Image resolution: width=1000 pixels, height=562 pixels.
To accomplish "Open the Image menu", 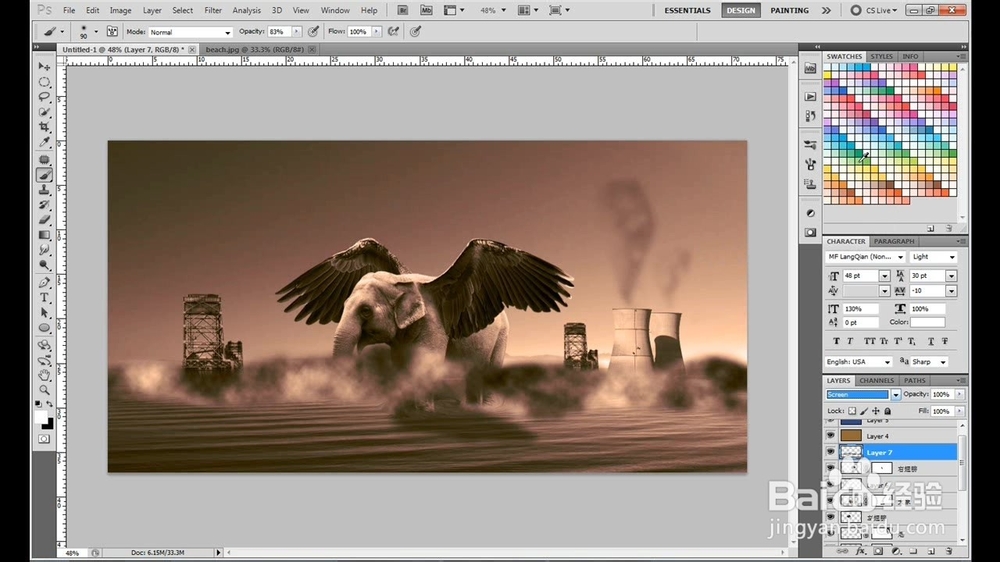I will click(x=120, y=10).
